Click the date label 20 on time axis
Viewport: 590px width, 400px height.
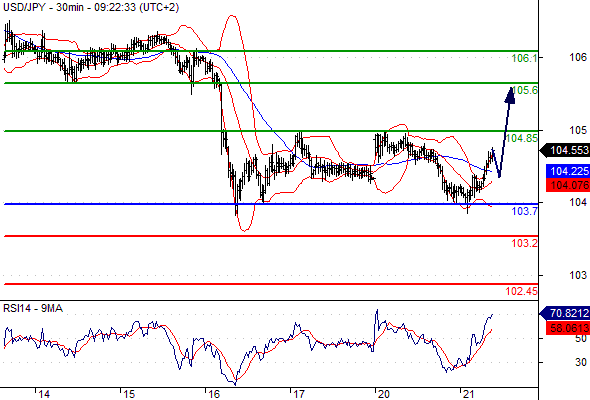click(384, 394)
